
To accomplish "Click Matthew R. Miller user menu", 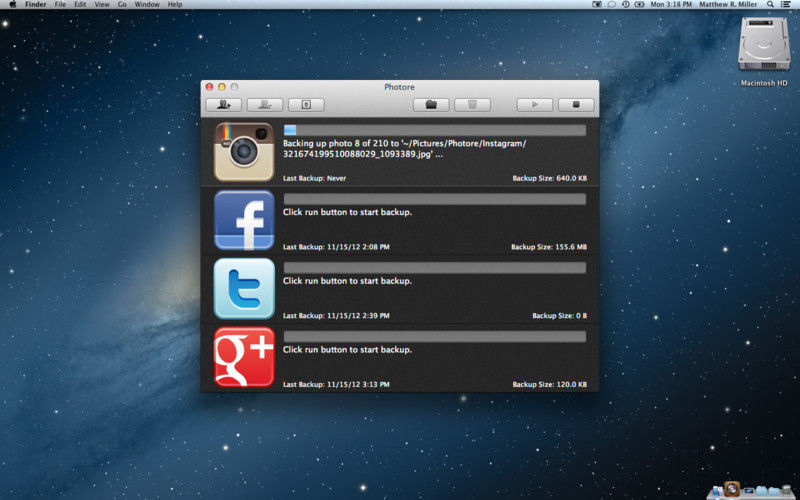I will click(x=728, y=5).
